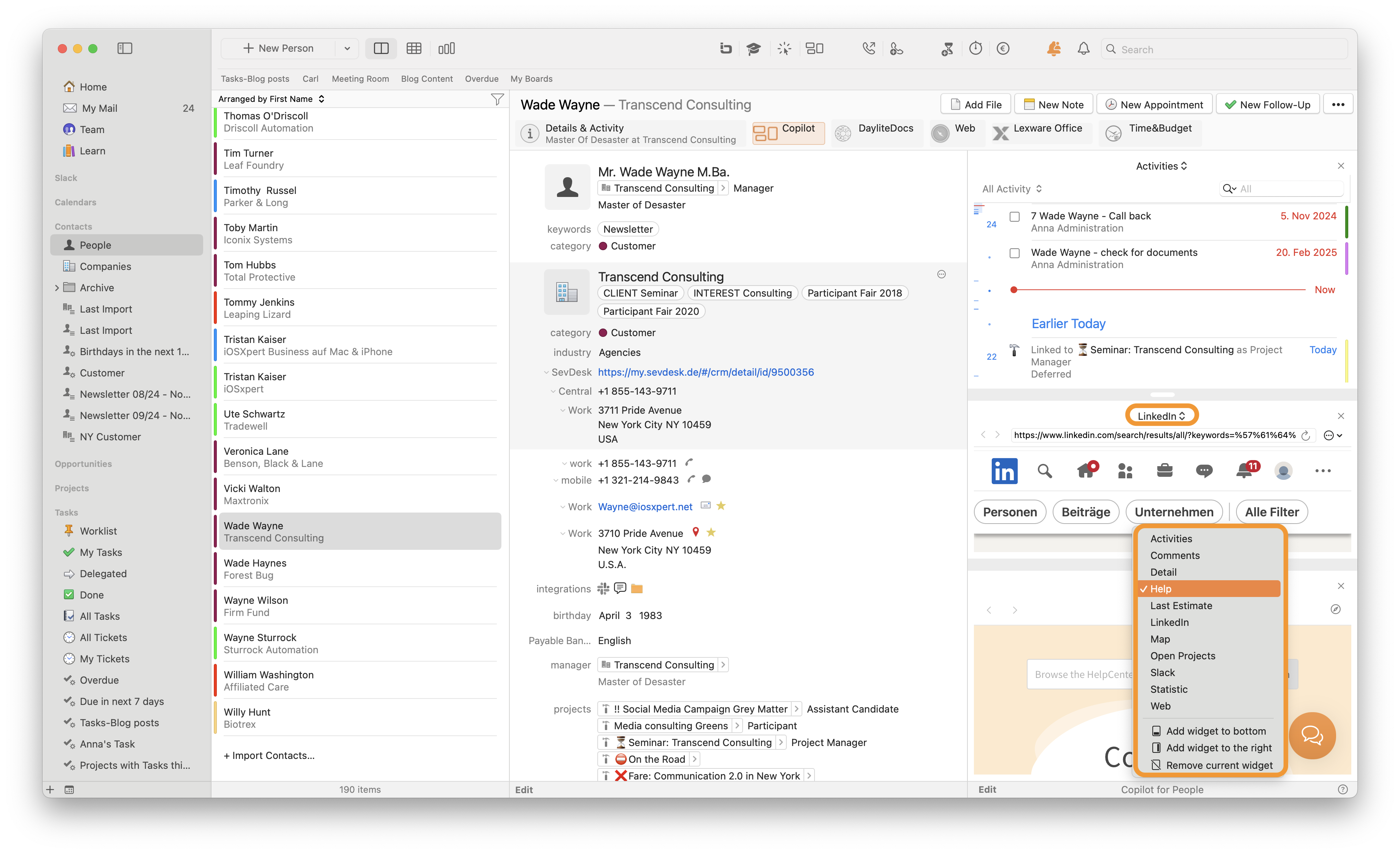Toggle favorite star next to 3710 Pride Avenue
This screenshot has width=1400, height=854.
point(711,532)
